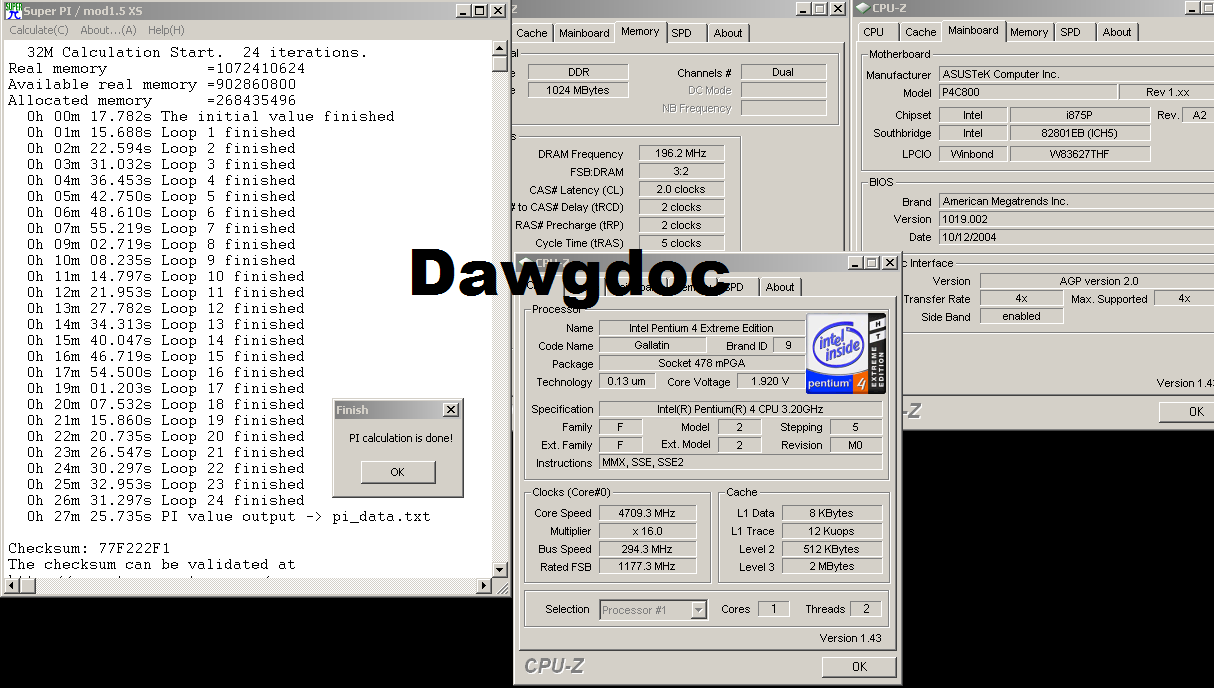Click the PI value output pi_data.txt line

229,516
